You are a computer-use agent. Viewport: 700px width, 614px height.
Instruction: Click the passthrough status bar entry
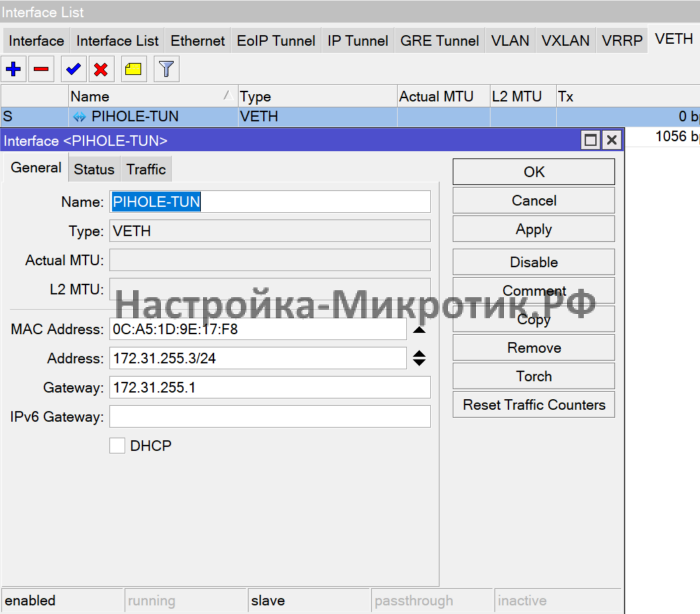(432, 601)
